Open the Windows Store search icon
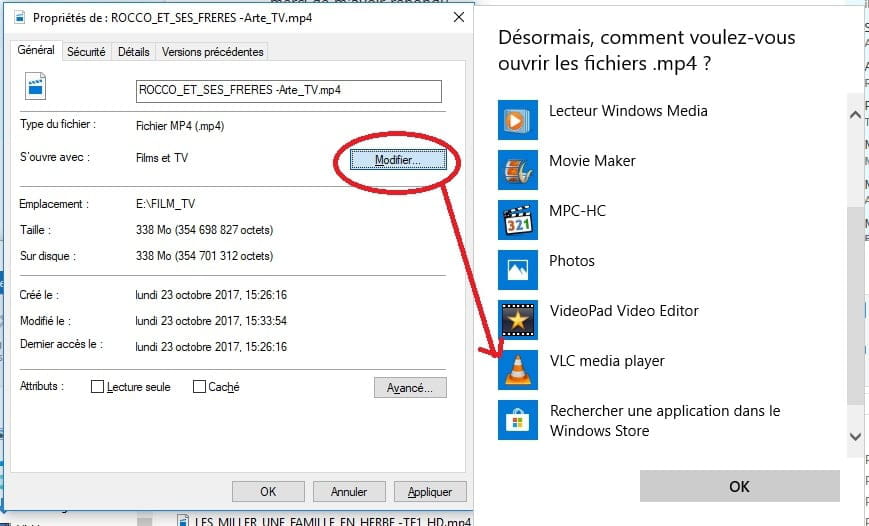 (x=518, y=420)
